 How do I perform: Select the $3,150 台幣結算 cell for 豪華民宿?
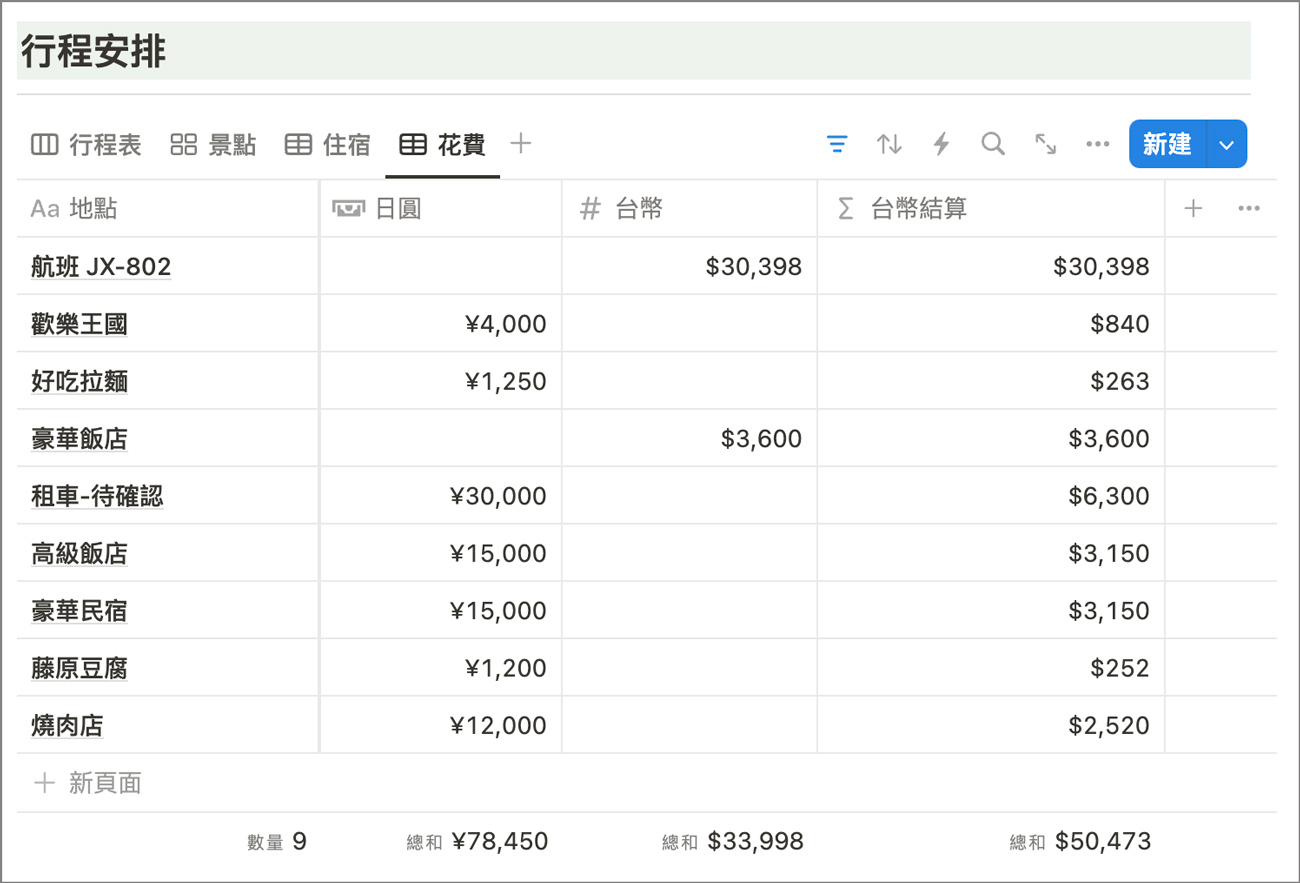[991, 610]
